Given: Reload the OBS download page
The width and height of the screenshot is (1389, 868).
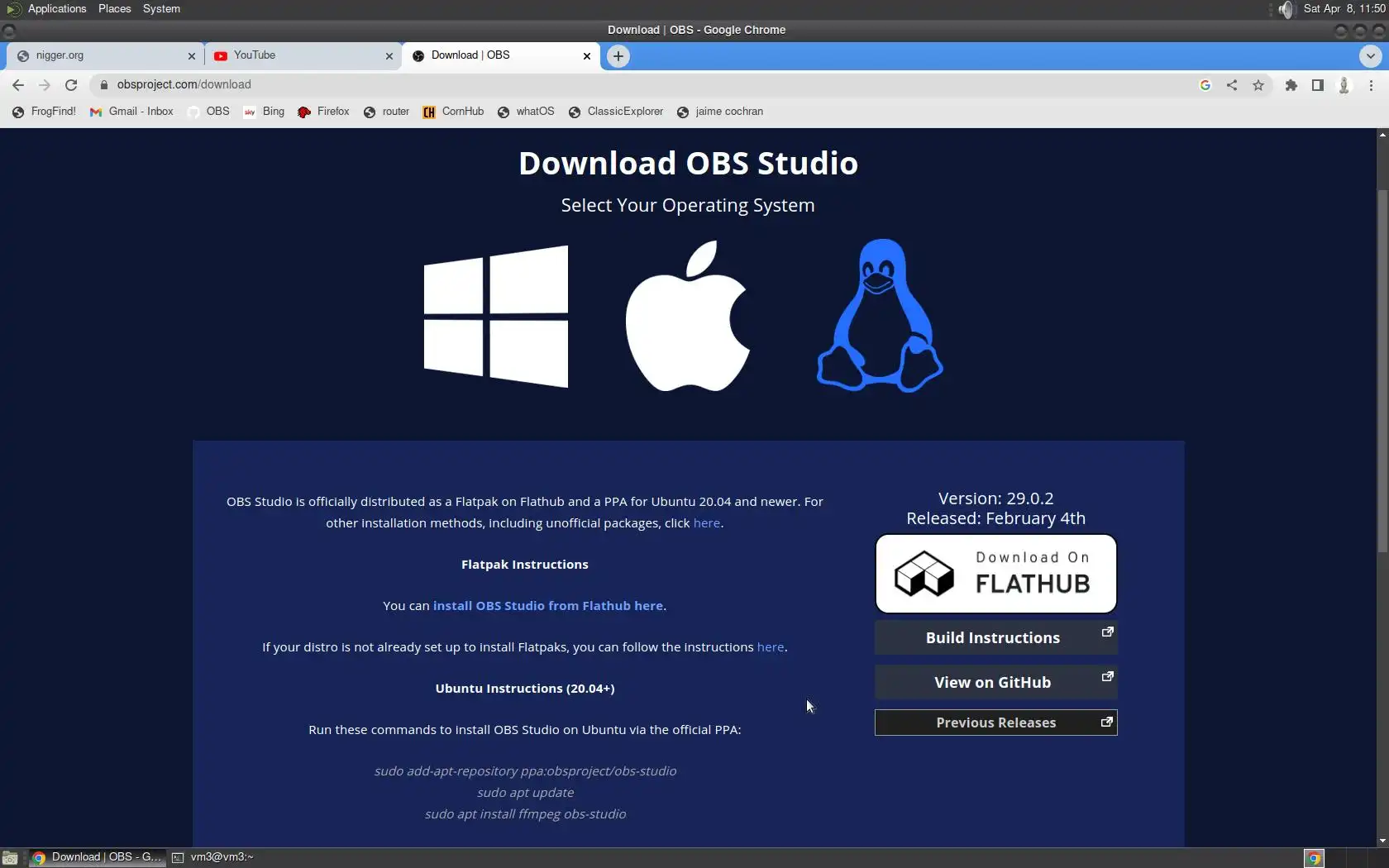Looking at the screenshot, I should 71,84.
